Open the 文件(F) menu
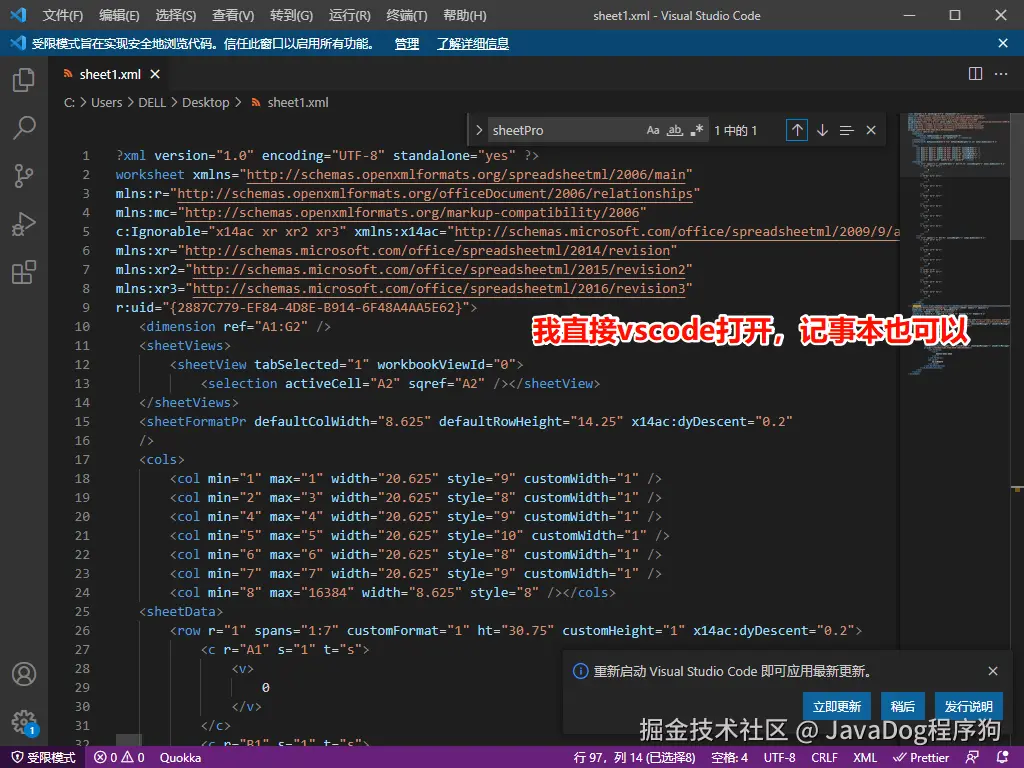The height and width of the screenshot is (768, 1024). coord(63,16)
